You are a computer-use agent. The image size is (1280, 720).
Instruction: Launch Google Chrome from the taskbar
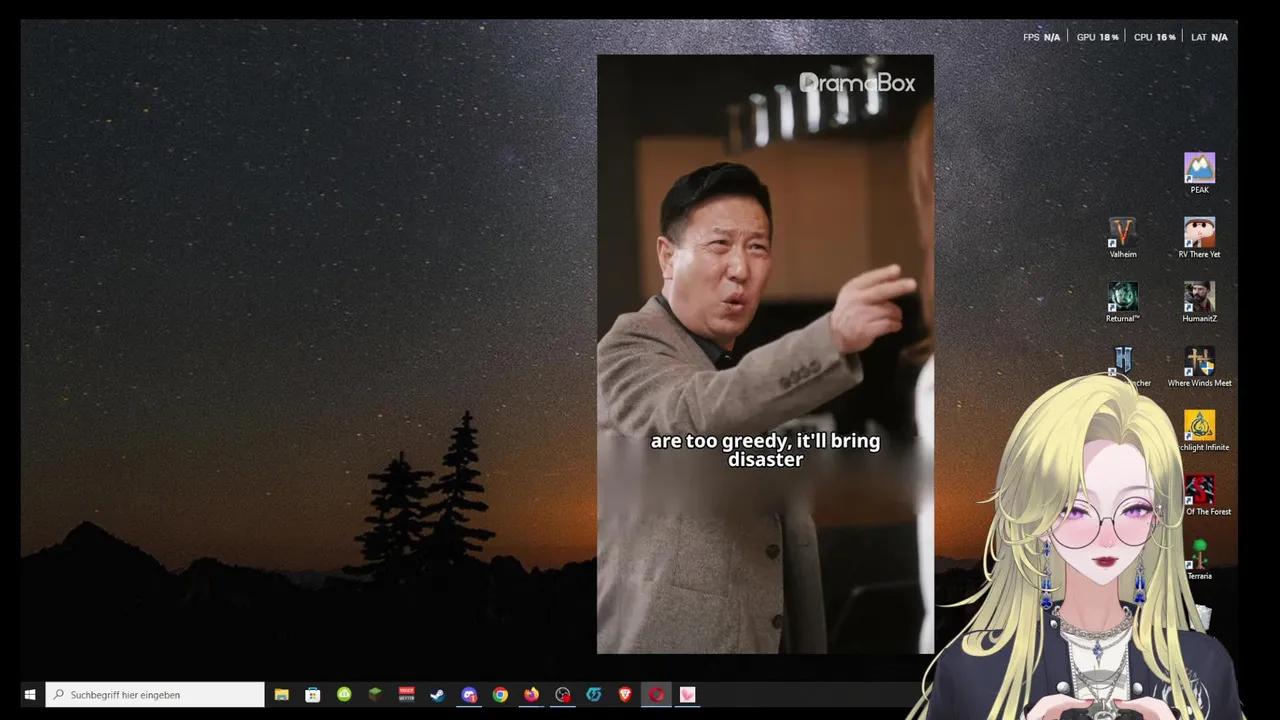coord(500,695)
